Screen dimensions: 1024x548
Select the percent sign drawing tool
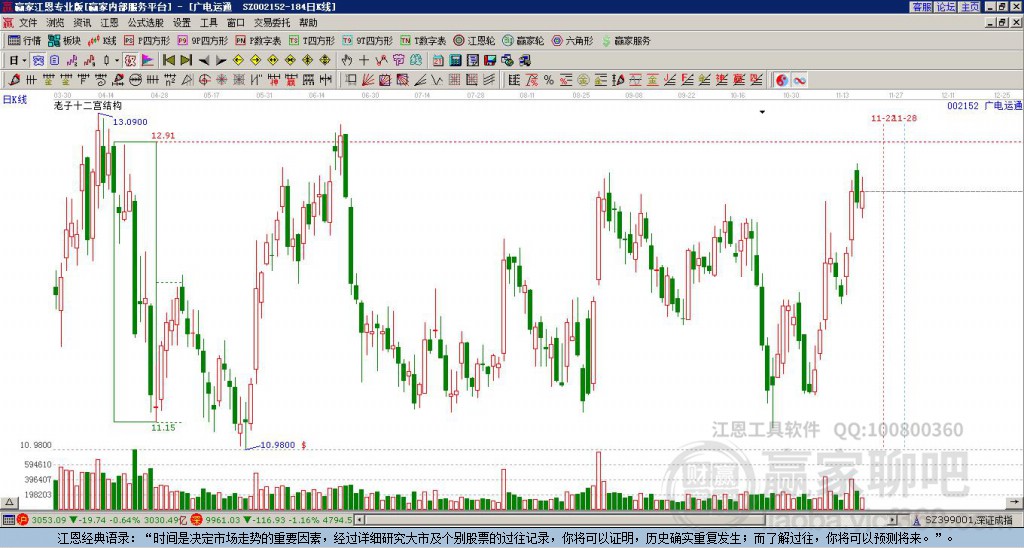(x=549, y=80)
